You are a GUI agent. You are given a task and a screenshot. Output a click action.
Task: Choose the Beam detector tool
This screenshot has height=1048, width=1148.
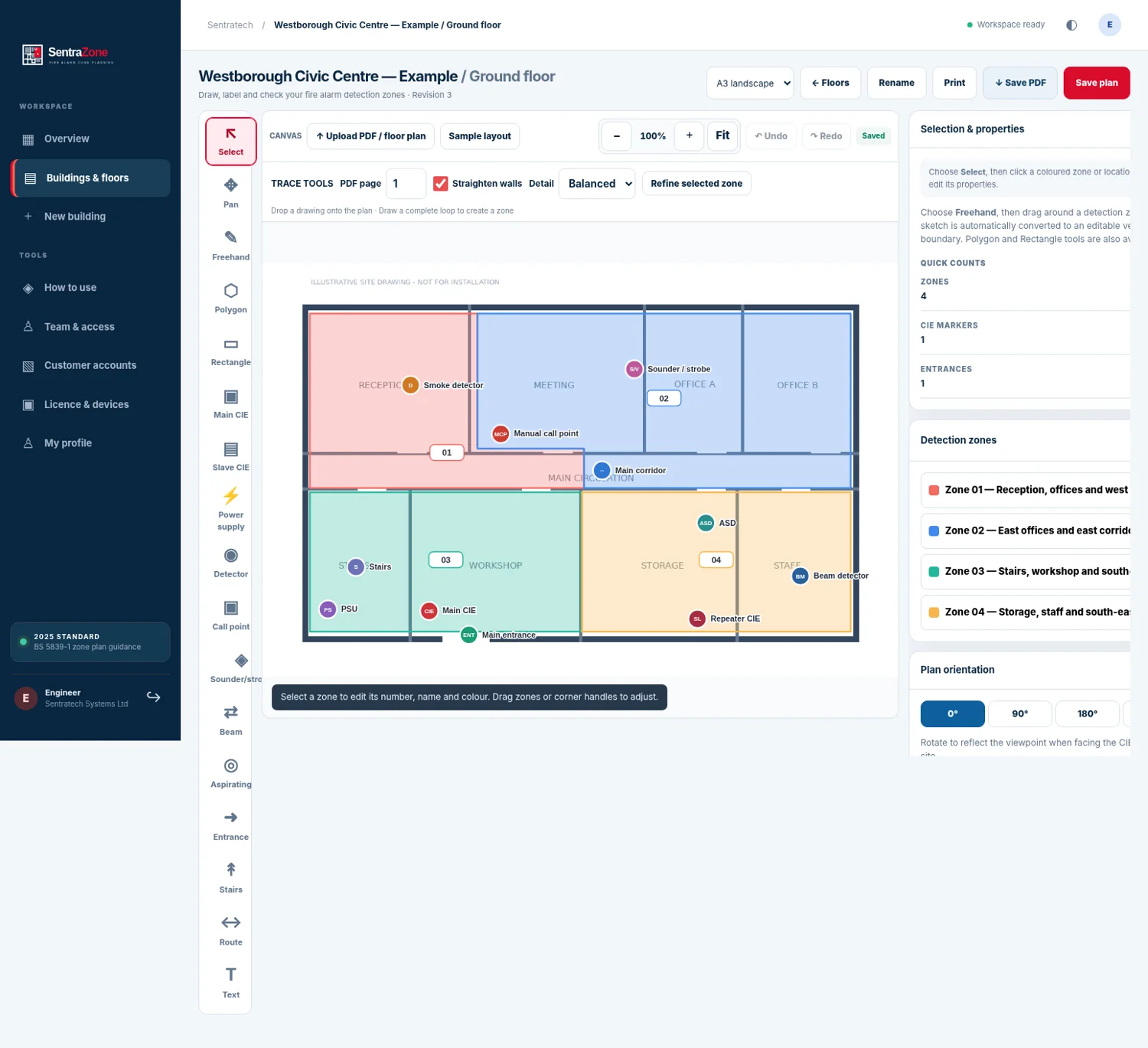click(230, 721)
